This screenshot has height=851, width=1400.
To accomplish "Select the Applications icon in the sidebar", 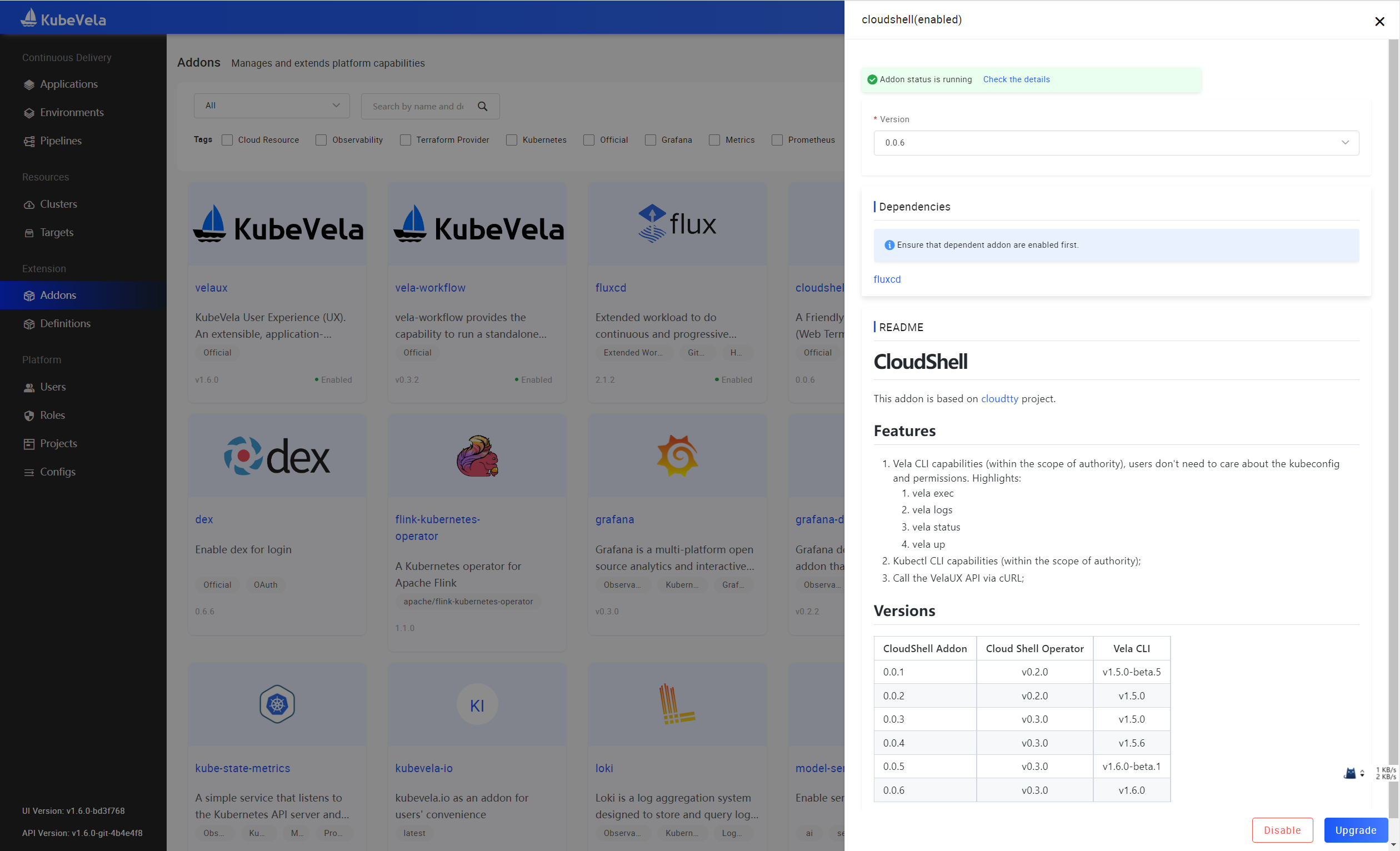I will [29, 83].
